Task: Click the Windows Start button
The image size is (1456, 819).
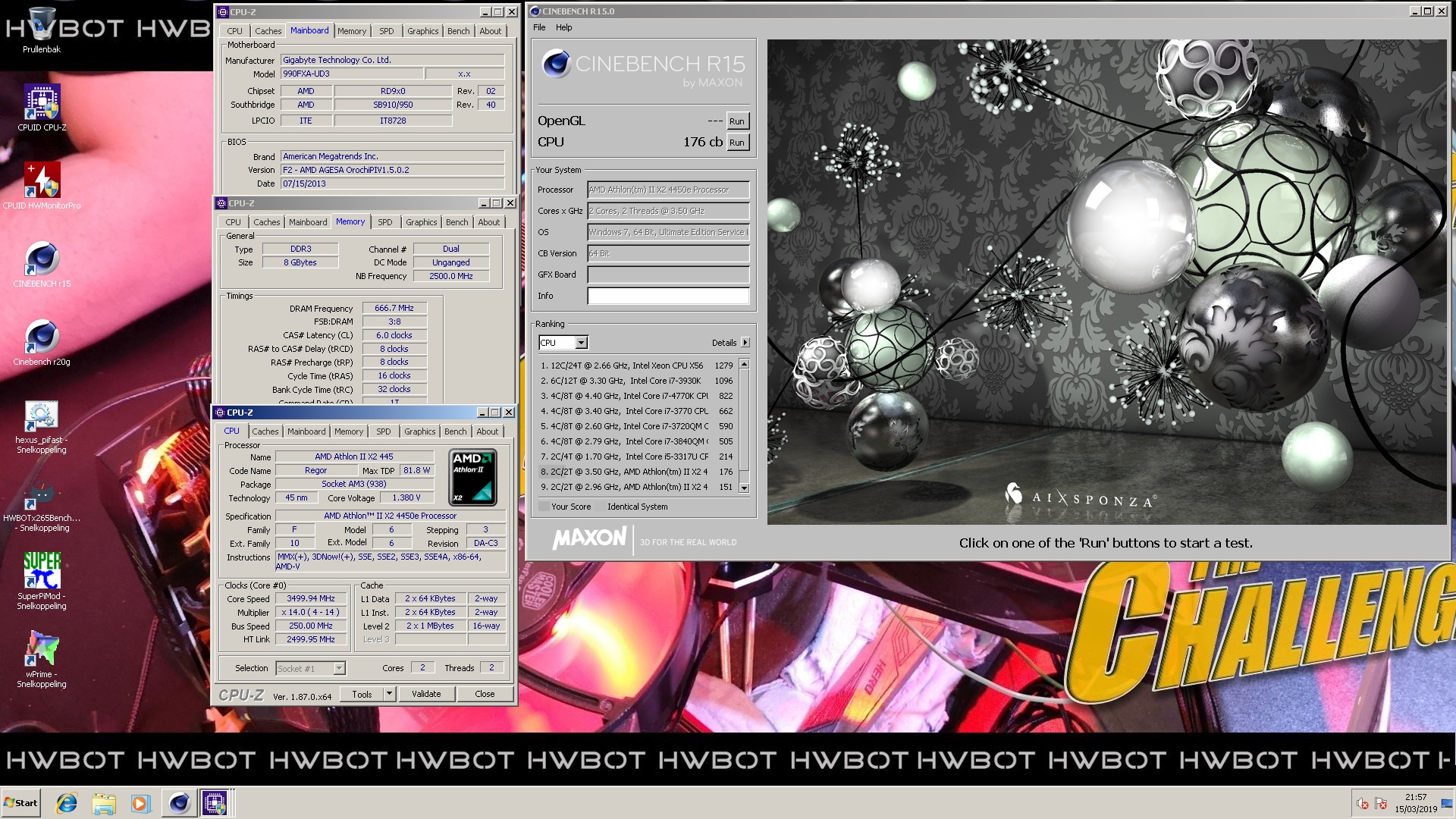Action: pyautogui.click(x=21, y=803)
